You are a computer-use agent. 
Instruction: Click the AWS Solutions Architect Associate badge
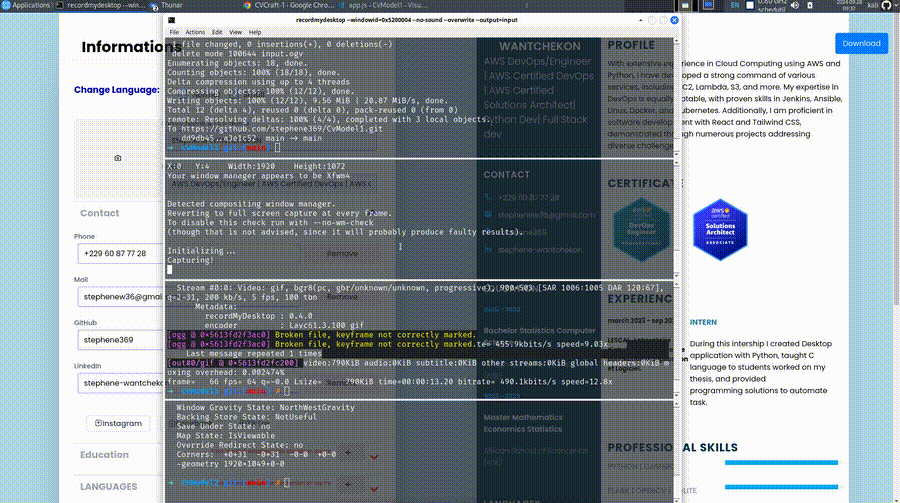coord(720,230)
